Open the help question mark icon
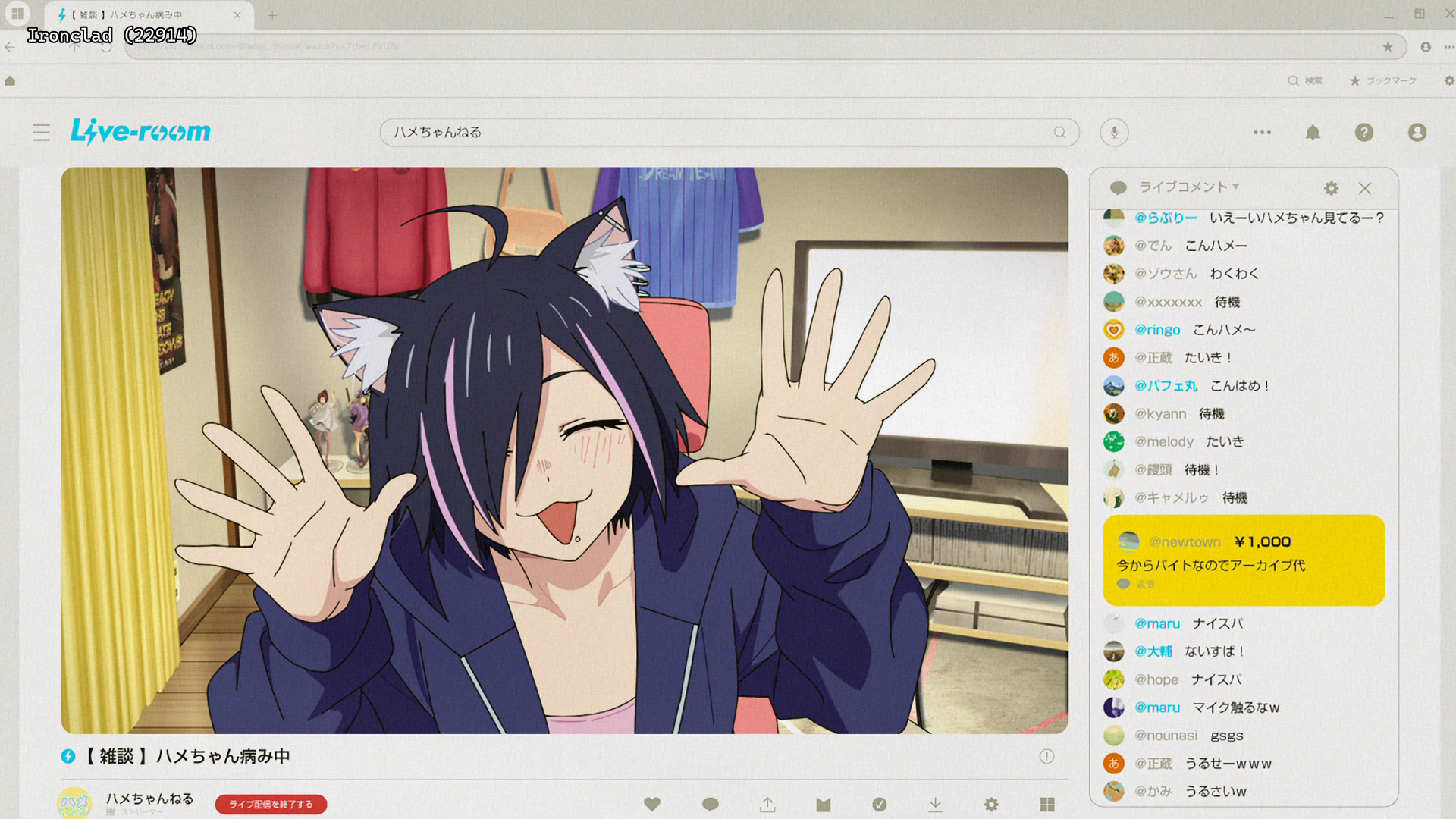Viewport: 1456px width, 819px height. click(1363, 133)
